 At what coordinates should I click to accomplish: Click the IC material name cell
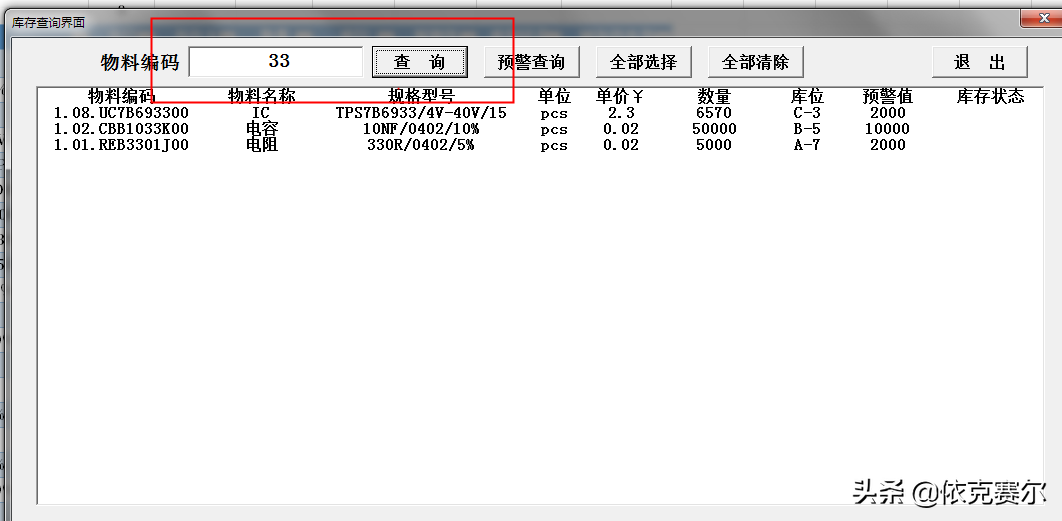coord(261,113)
